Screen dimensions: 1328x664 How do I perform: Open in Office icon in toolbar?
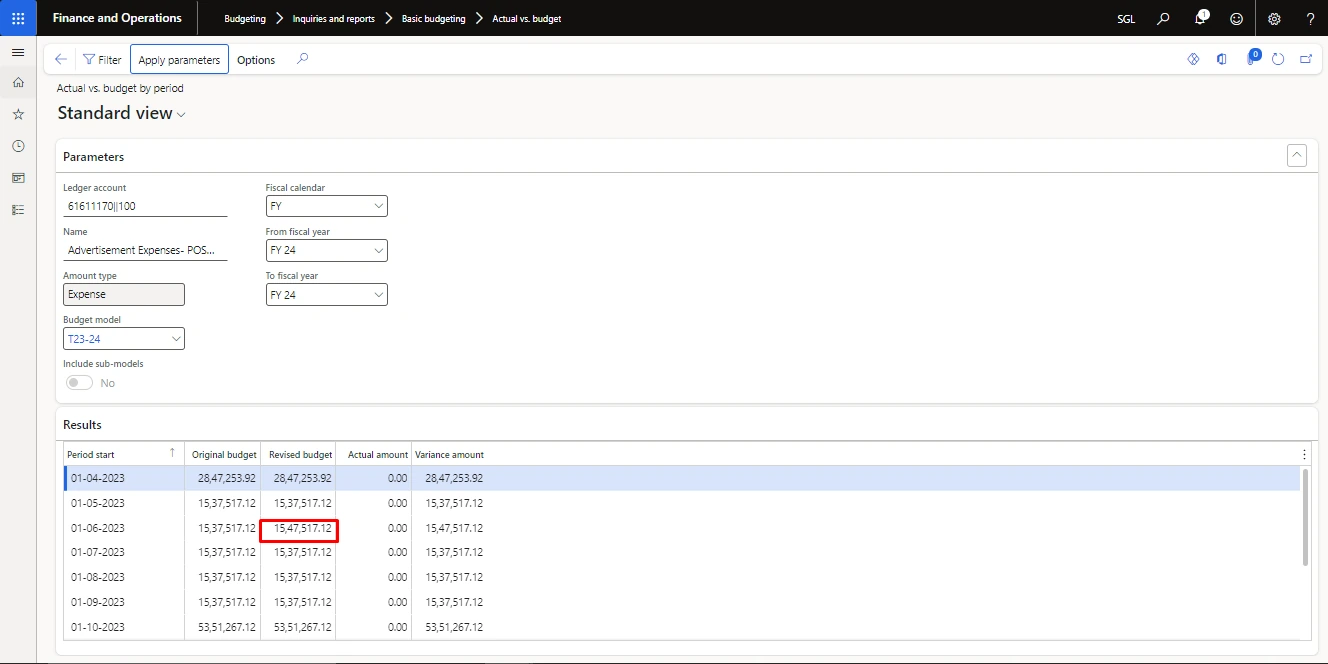click(x=1221, y=59)
